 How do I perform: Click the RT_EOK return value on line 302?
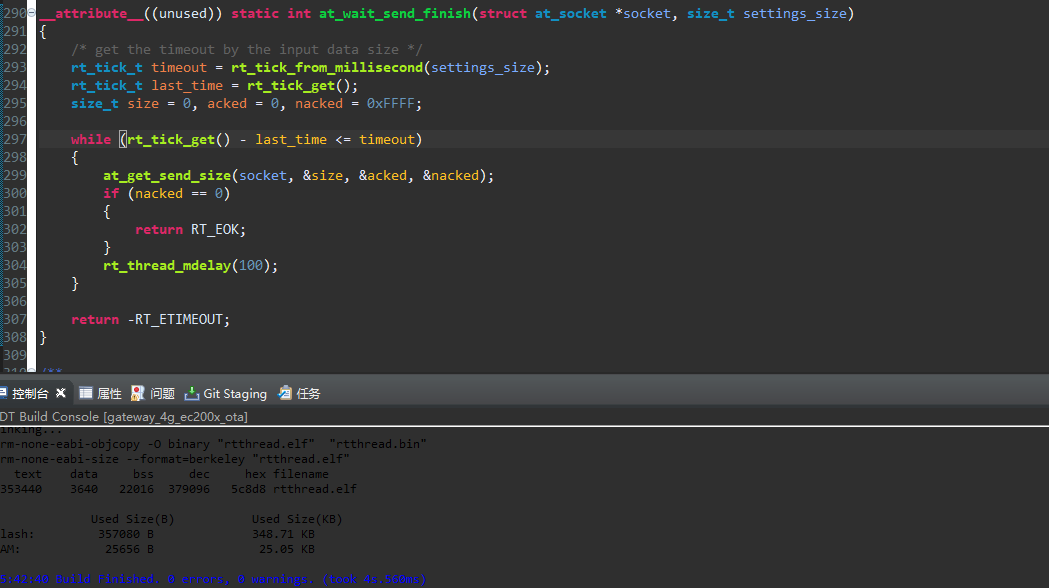coord(214,229)
